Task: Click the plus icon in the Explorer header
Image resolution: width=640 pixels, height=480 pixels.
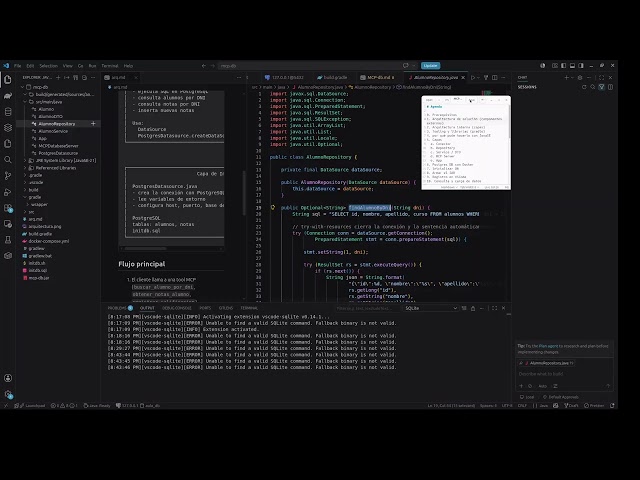Action: (x=58, y=77)
